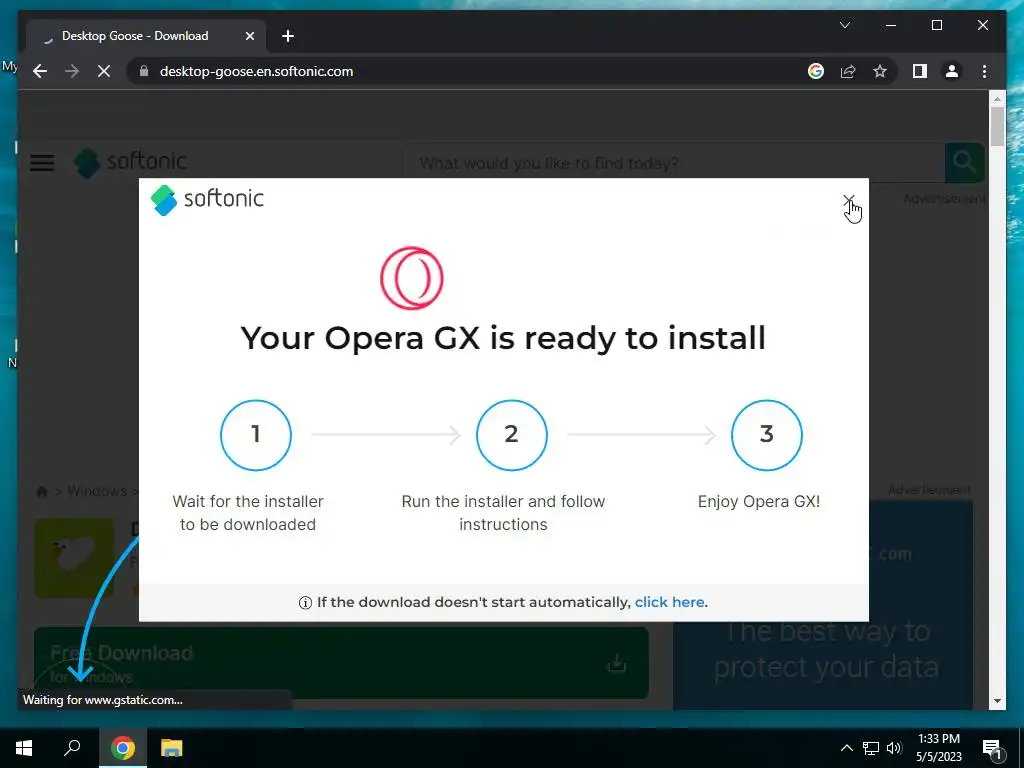Click the 'click here' download link
The width and height of the screenshot is (1024, 768).
pos(669,602)
